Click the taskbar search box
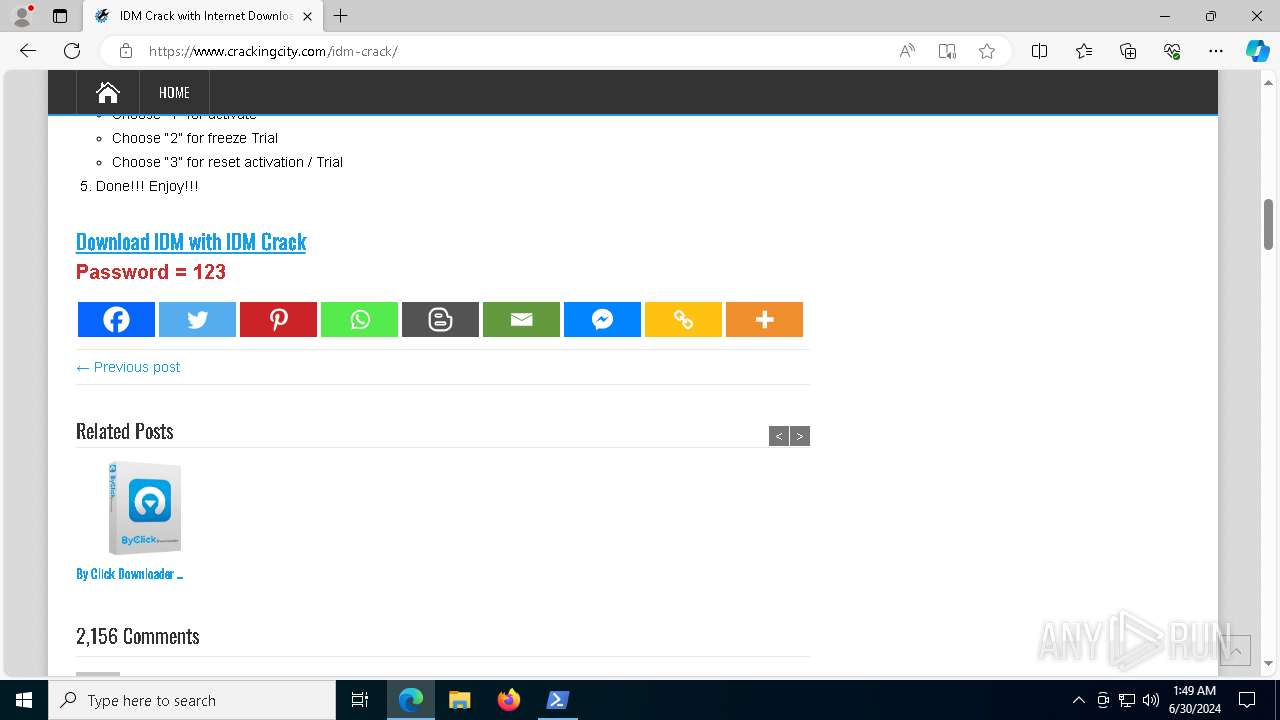This screenshot has width=1280, height=720. (x=192, y=700)
